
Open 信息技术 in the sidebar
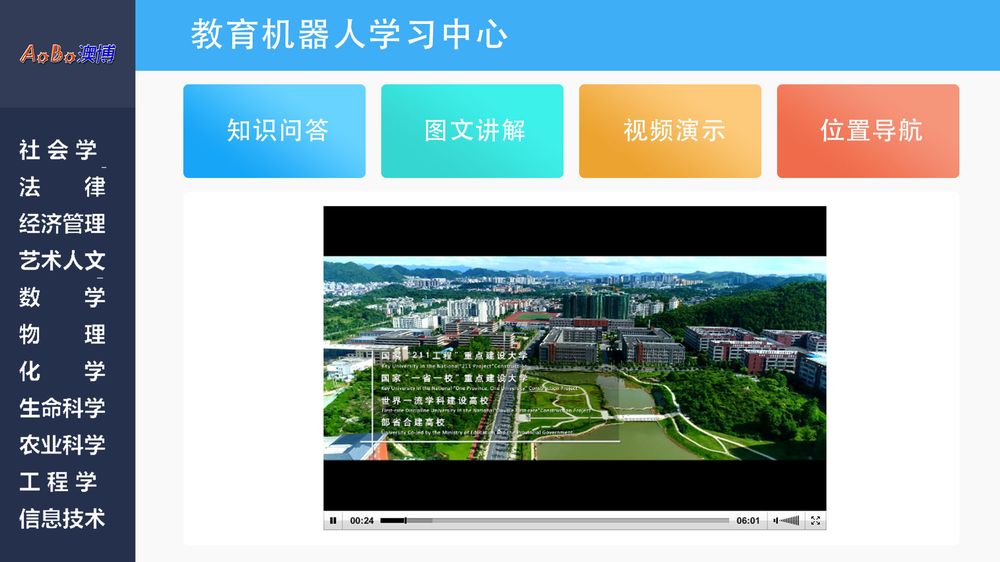point(62,519)
